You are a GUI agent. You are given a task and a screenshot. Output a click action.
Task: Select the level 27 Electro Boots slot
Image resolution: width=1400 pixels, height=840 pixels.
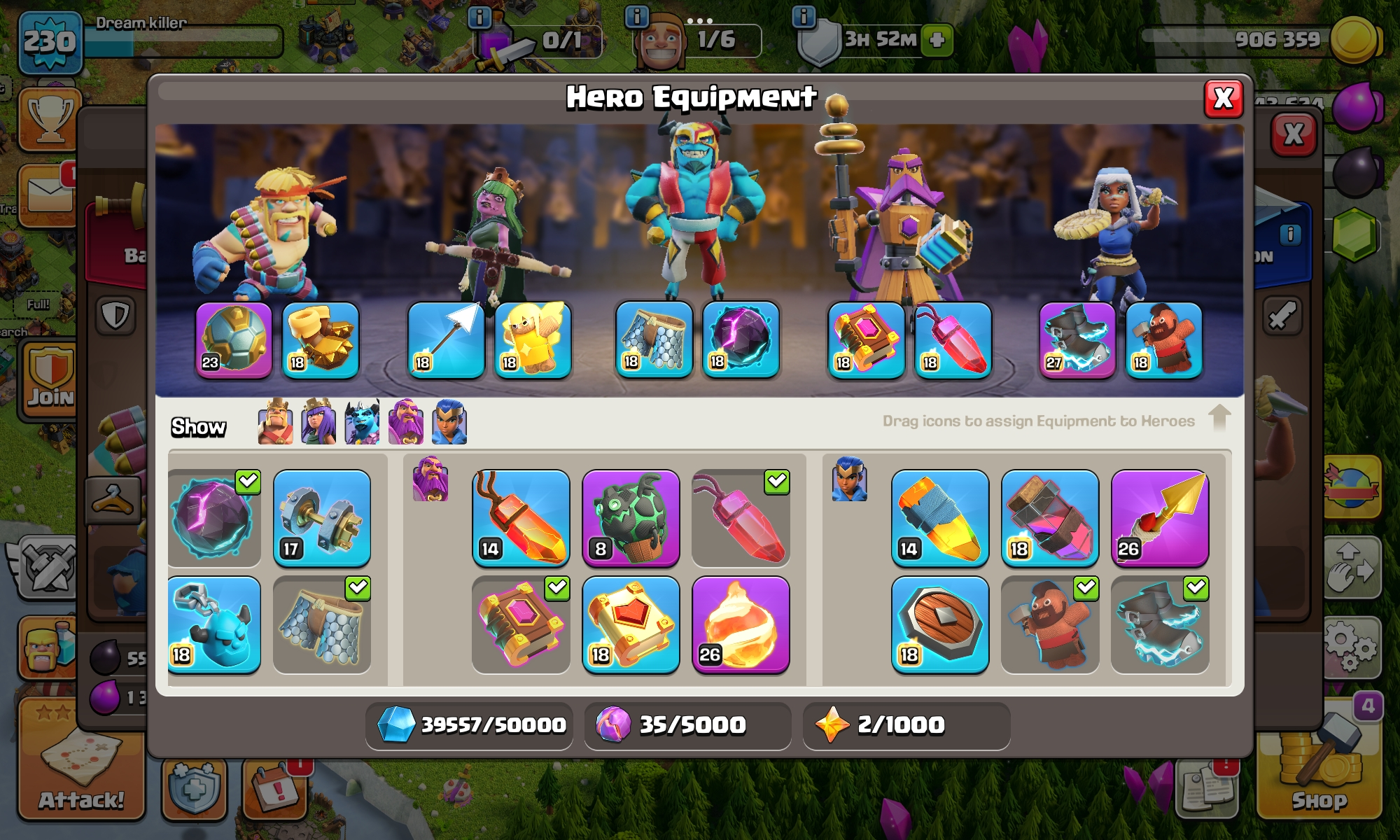[1077, 340]
